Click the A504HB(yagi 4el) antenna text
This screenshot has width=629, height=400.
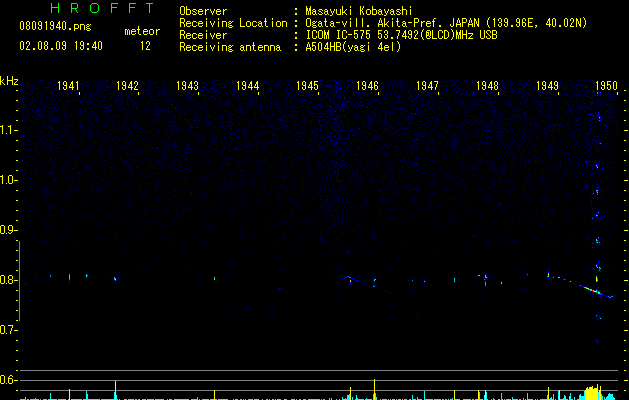(x=353, y=47)
